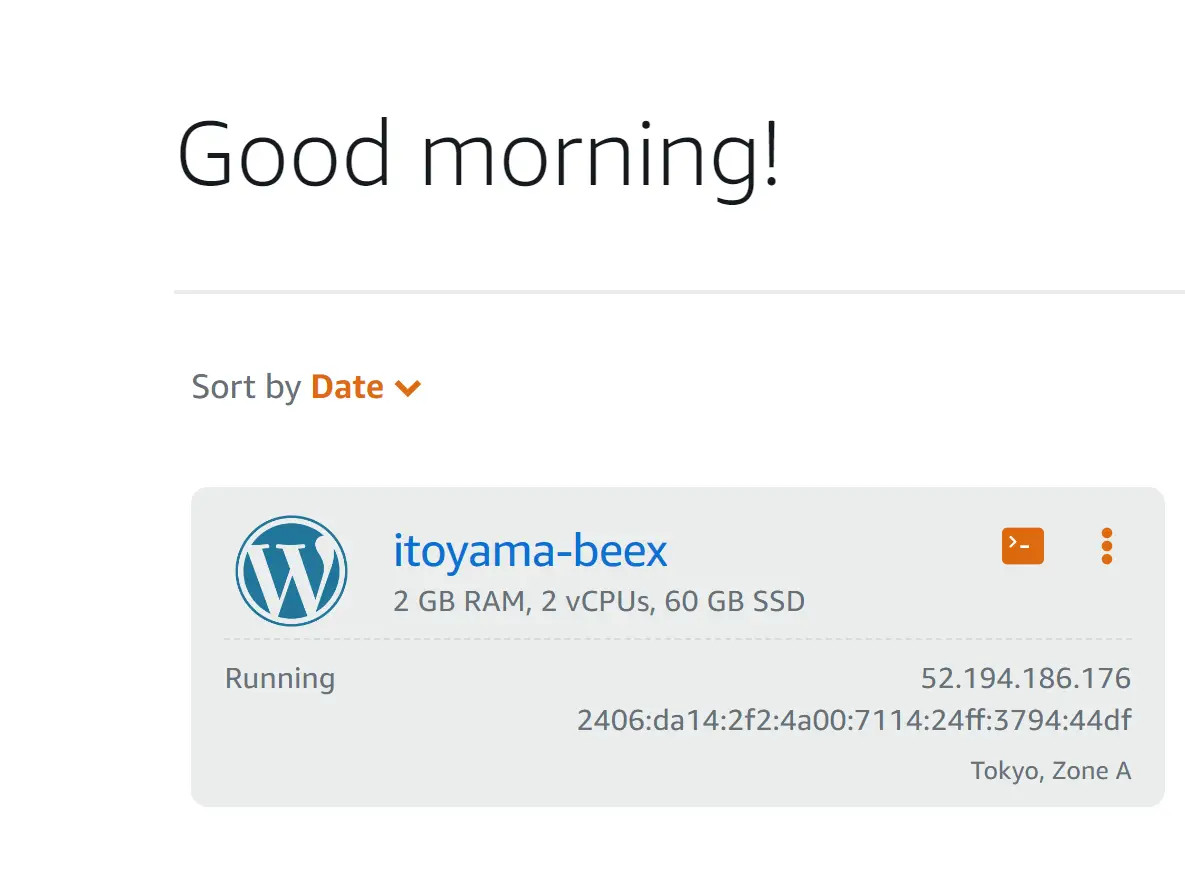Open the SSH terminal for itoyama-beex
Viewport: 1185px width, 869px height.
click(1023, 546)
